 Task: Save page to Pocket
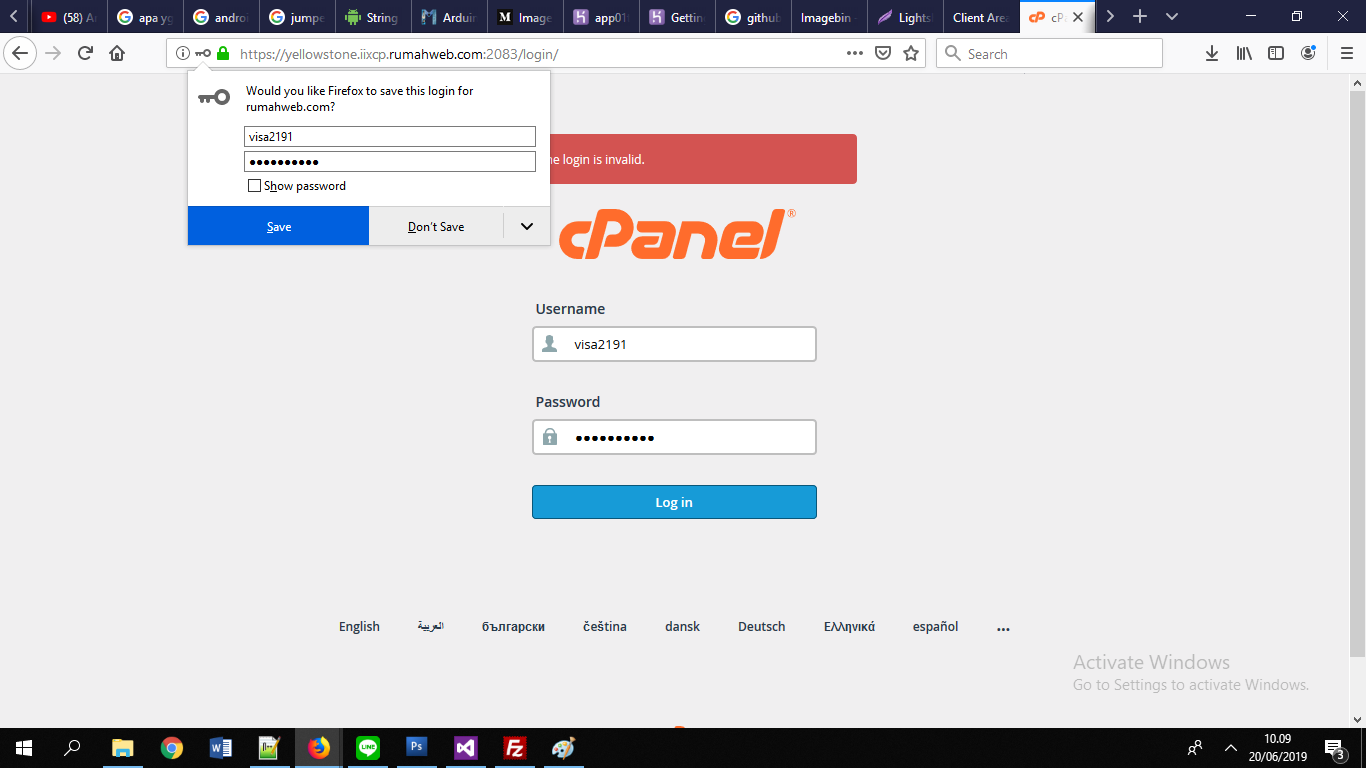883,54
